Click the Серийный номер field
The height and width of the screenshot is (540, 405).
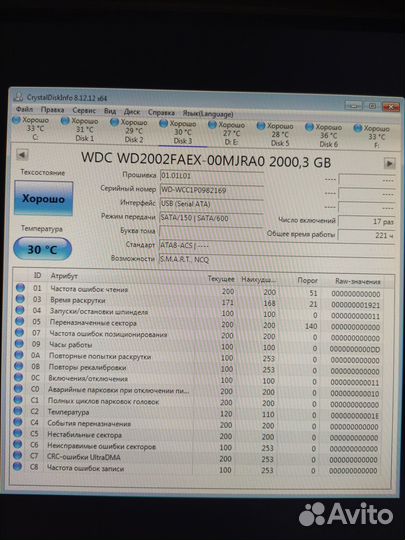pos(211,190)
